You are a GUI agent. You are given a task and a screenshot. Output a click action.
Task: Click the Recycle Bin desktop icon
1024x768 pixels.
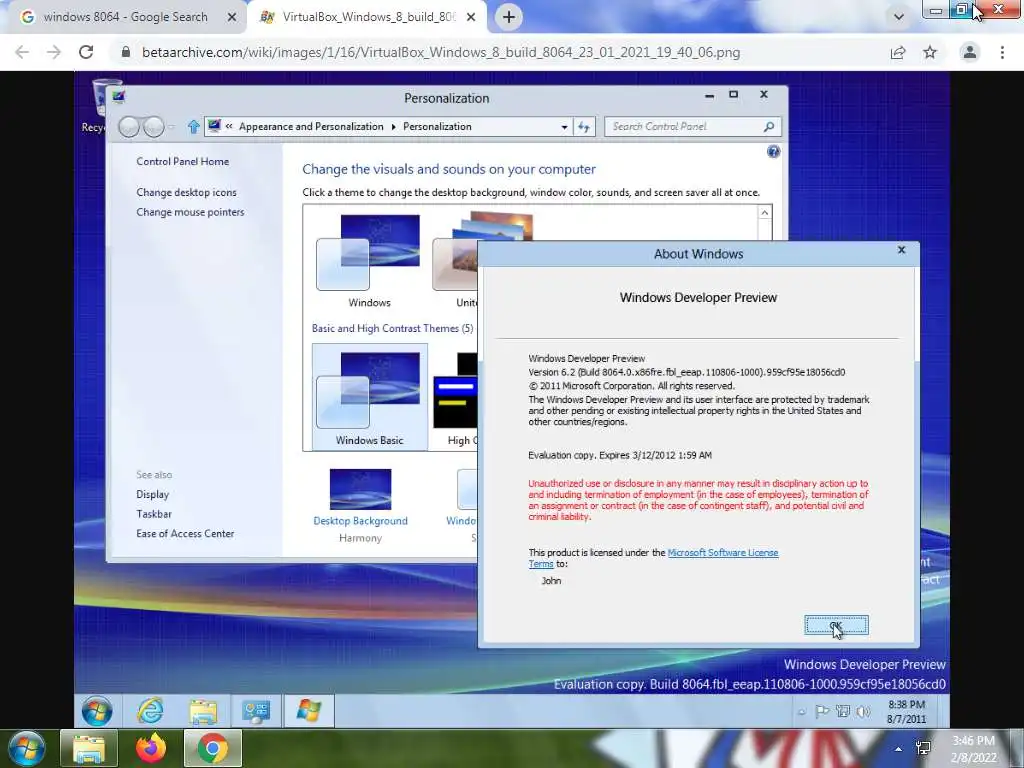95,104
